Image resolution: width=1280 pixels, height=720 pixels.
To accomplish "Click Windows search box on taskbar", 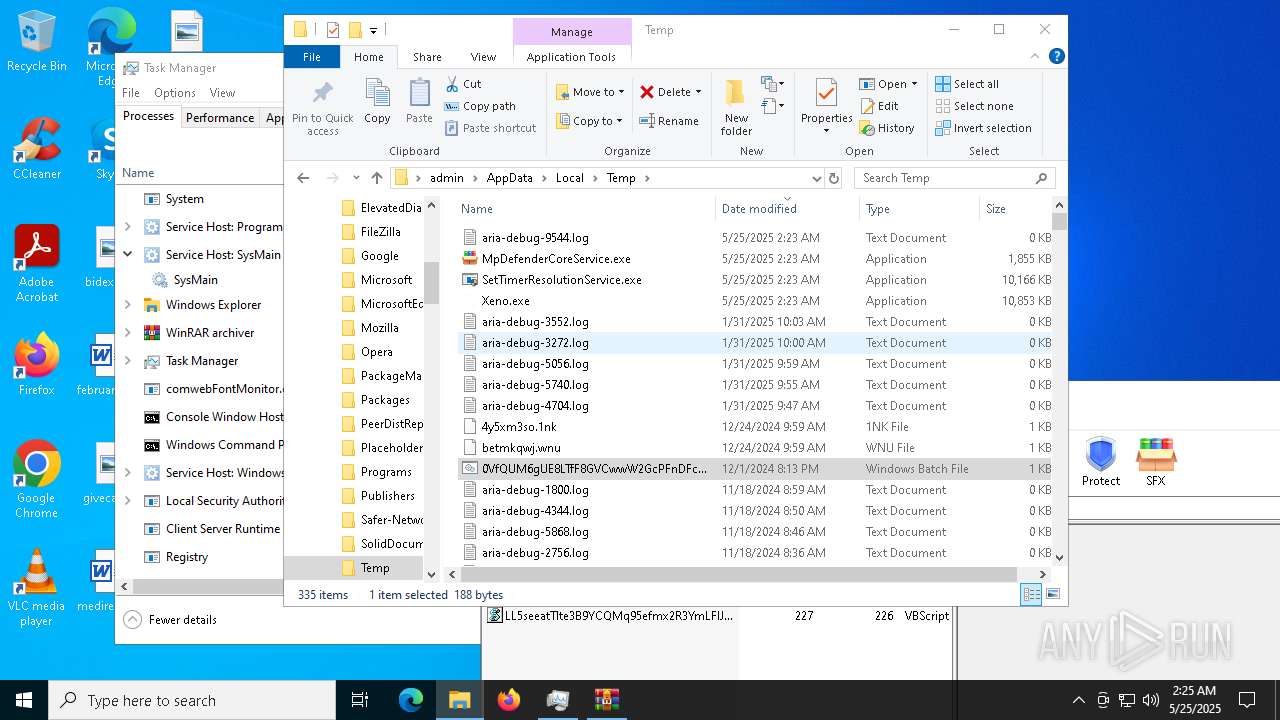I will [192, 700].
